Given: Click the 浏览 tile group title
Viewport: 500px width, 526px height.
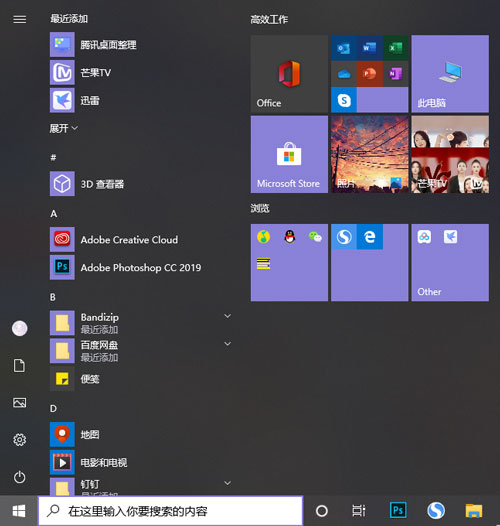Looking at the screenshot, I should pos(260,208).
